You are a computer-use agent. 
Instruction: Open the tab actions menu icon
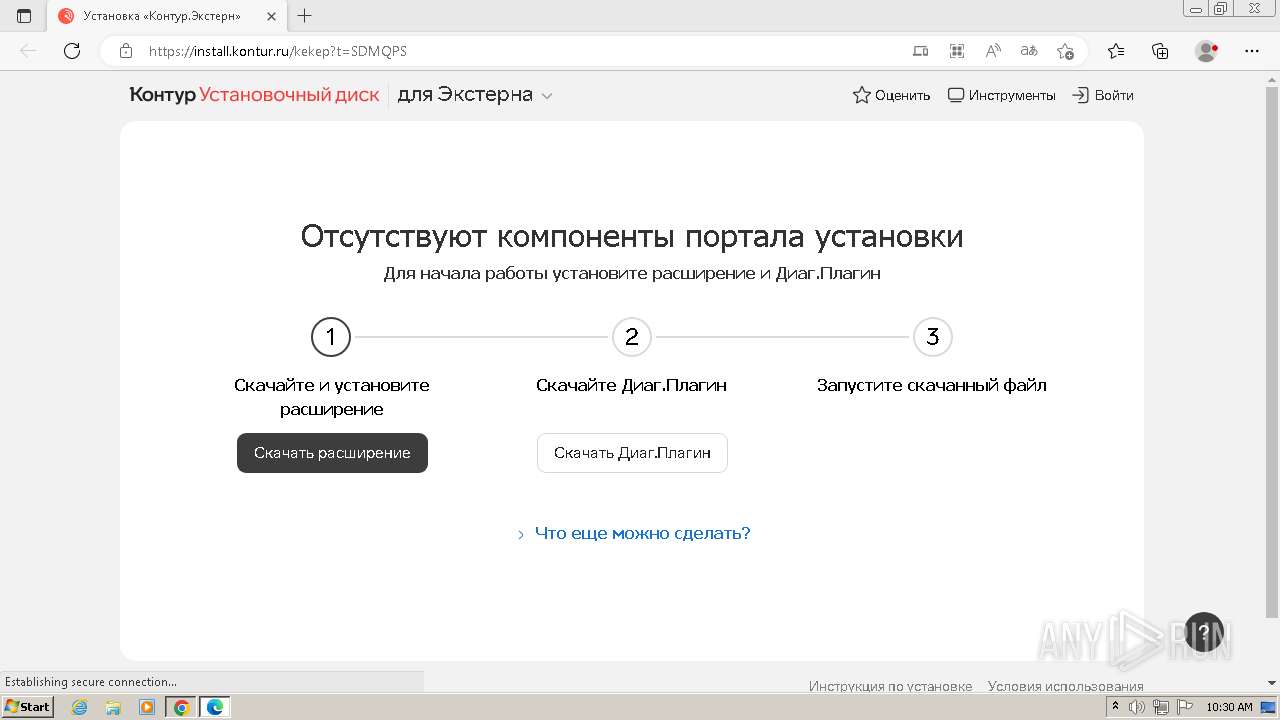[x=24, y=16]
